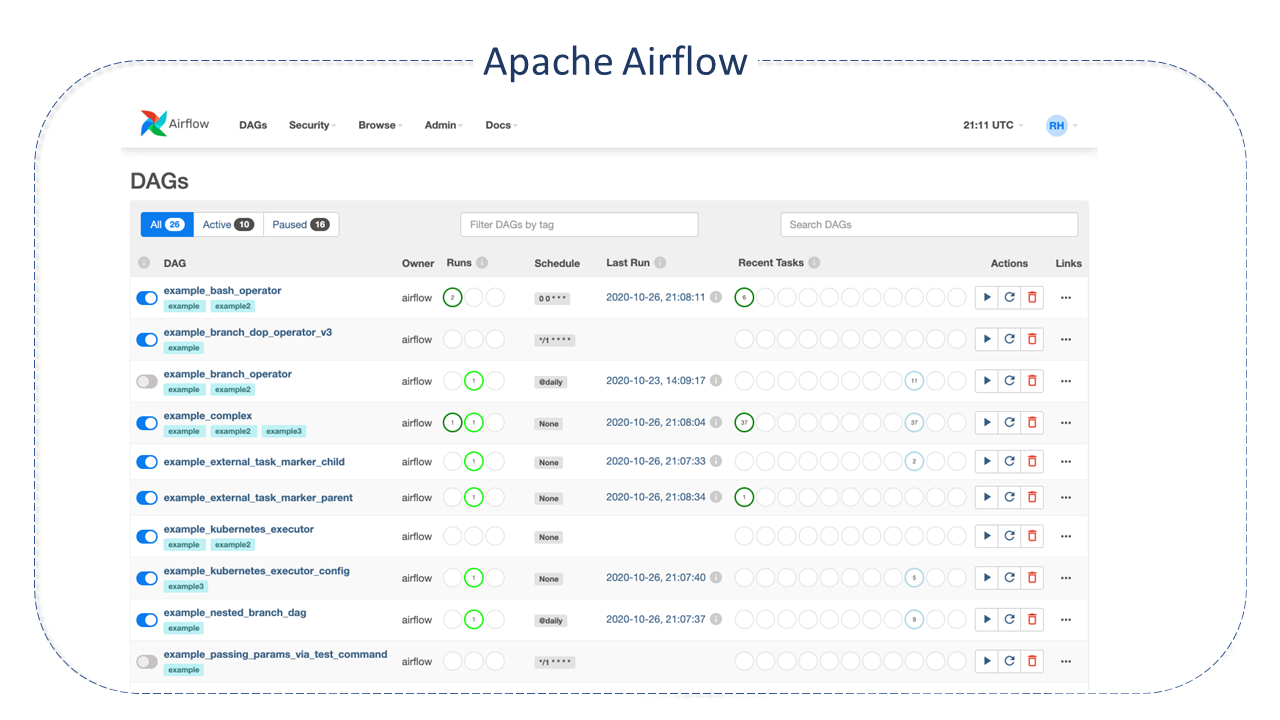The image size is (1280, 720).
Task: Delete the example_kubernetes_executor DAG
Action: tap(1032, 536)
